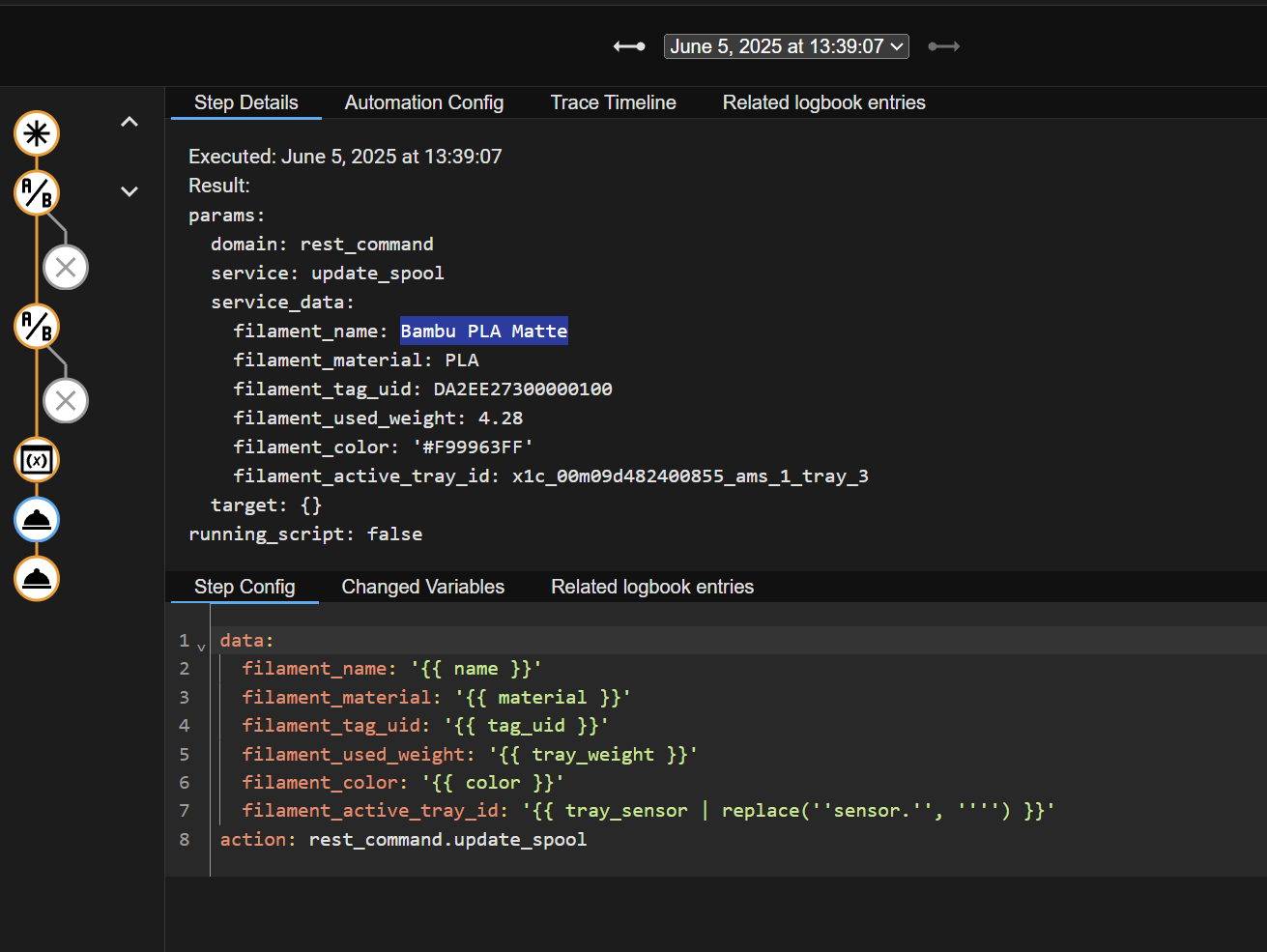Switch to the Automation Config tab
The image size is (1267, 952).
[423, 102]
